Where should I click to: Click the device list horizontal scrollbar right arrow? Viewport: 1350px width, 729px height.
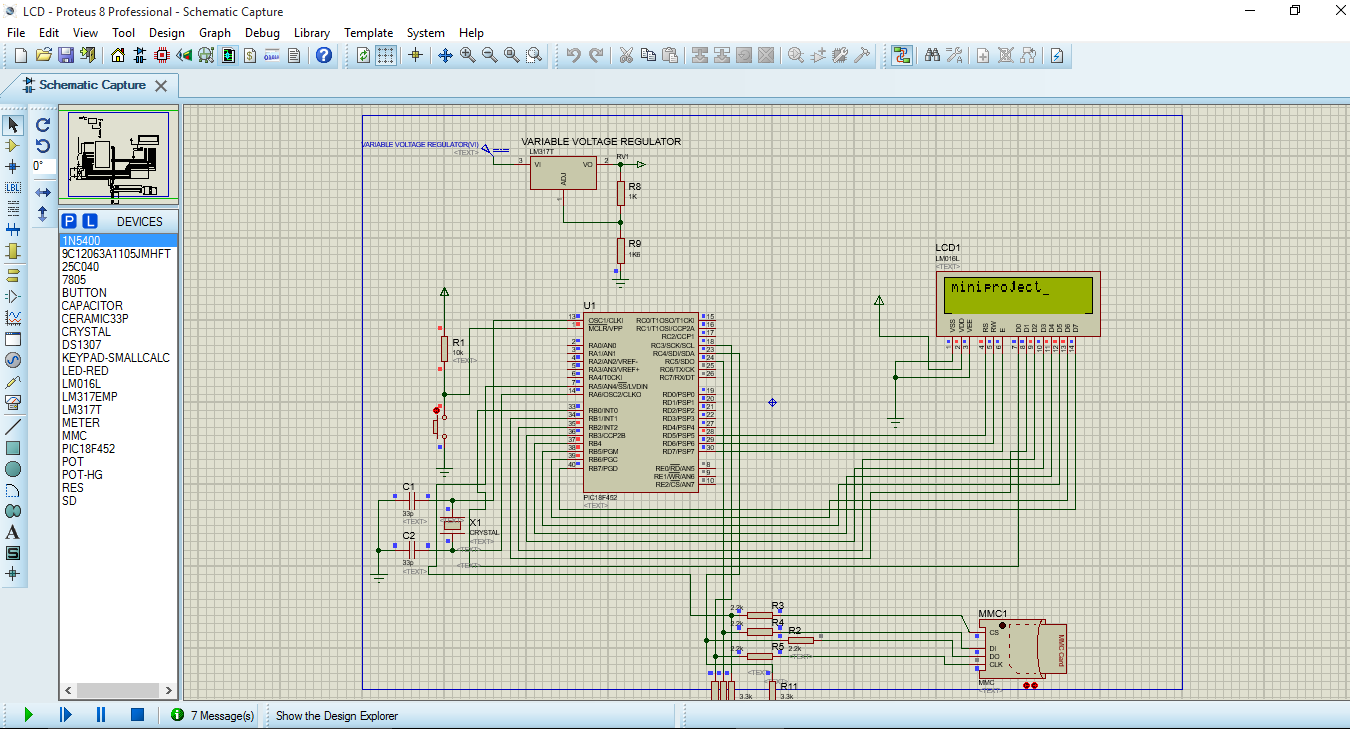point(168,690)
